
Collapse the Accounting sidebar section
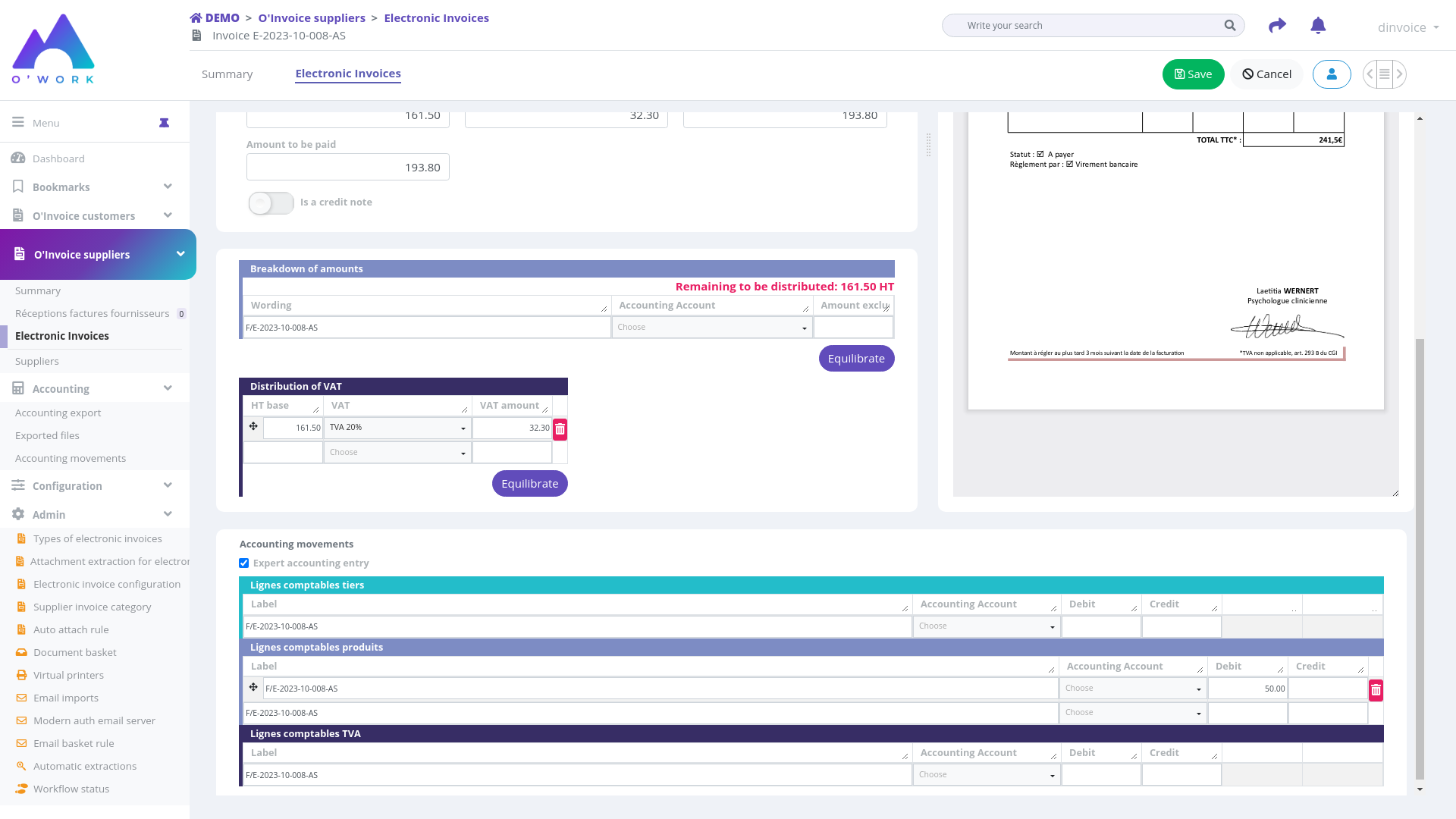point(168,388)
